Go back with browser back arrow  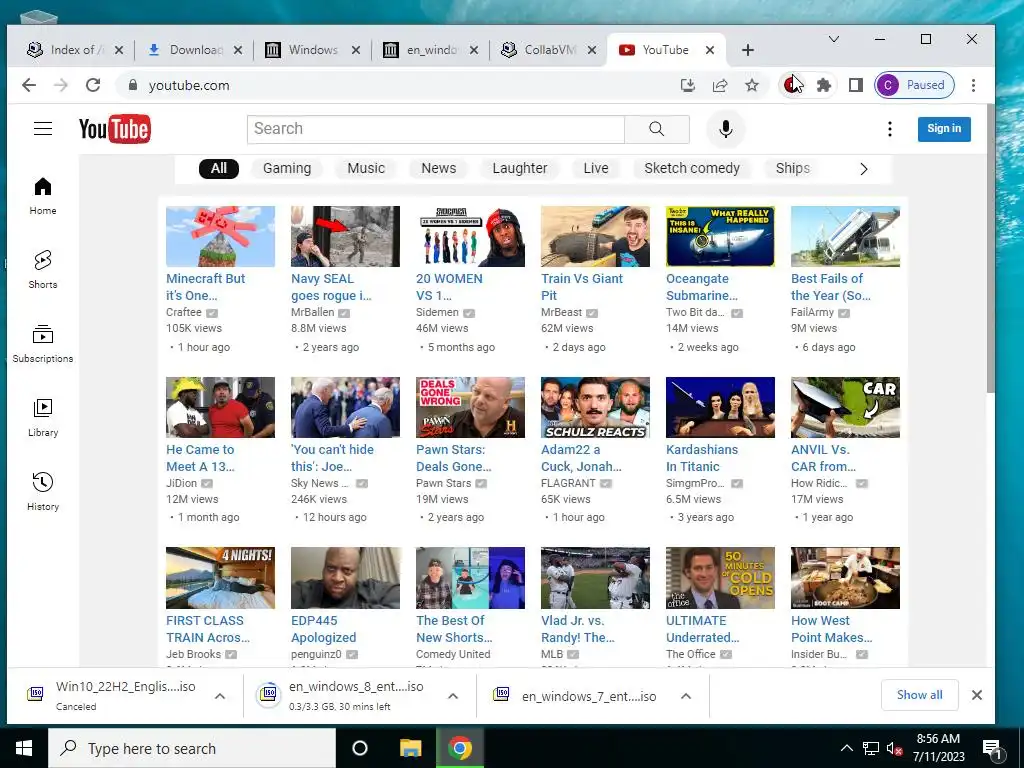coord(29,85)
